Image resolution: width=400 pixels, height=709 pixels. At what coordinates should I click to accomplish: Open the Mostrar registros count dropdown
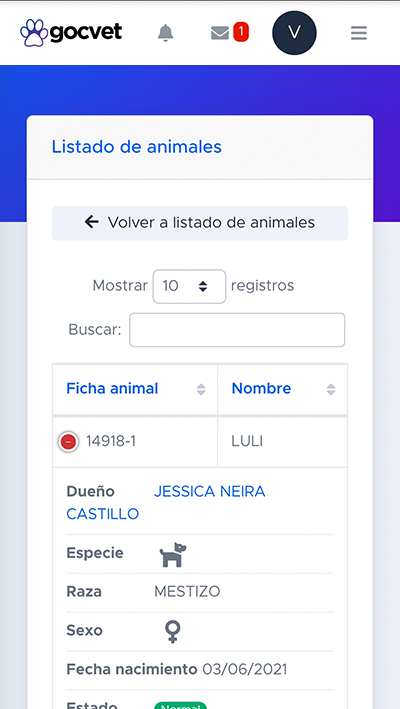point(189,286)
